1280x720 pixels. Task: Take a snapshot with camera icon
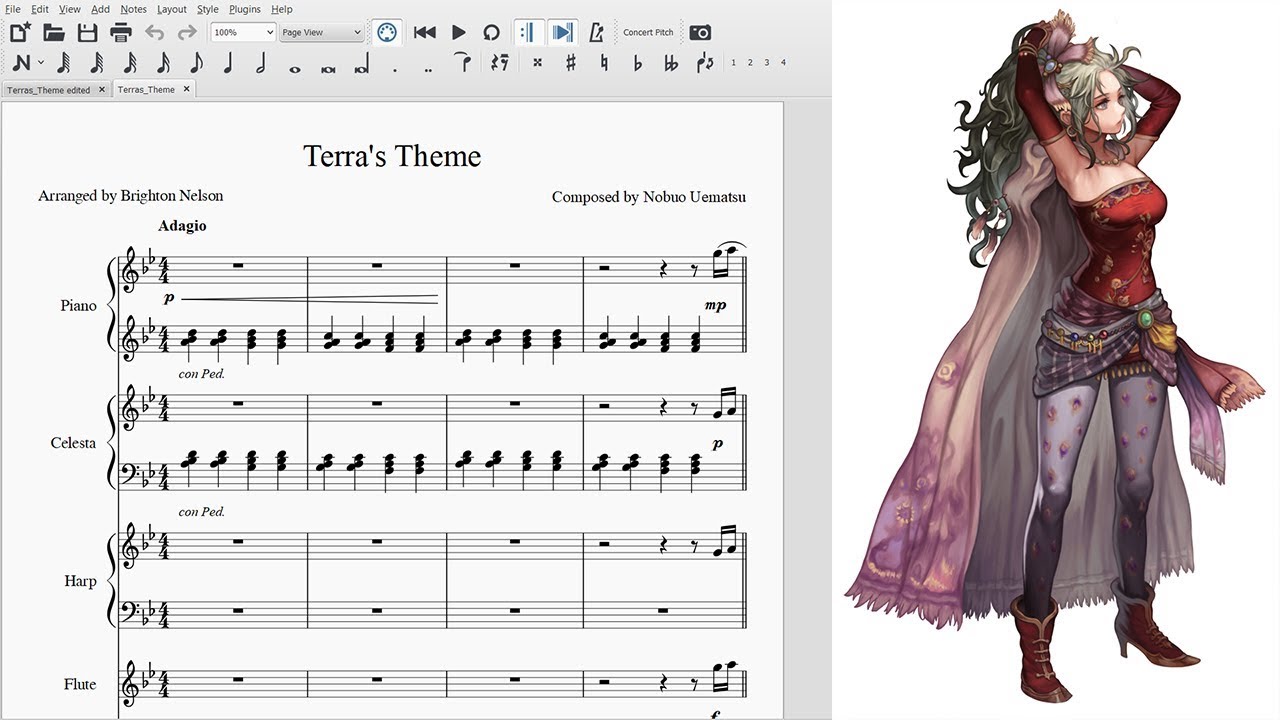tap(700, 32)
